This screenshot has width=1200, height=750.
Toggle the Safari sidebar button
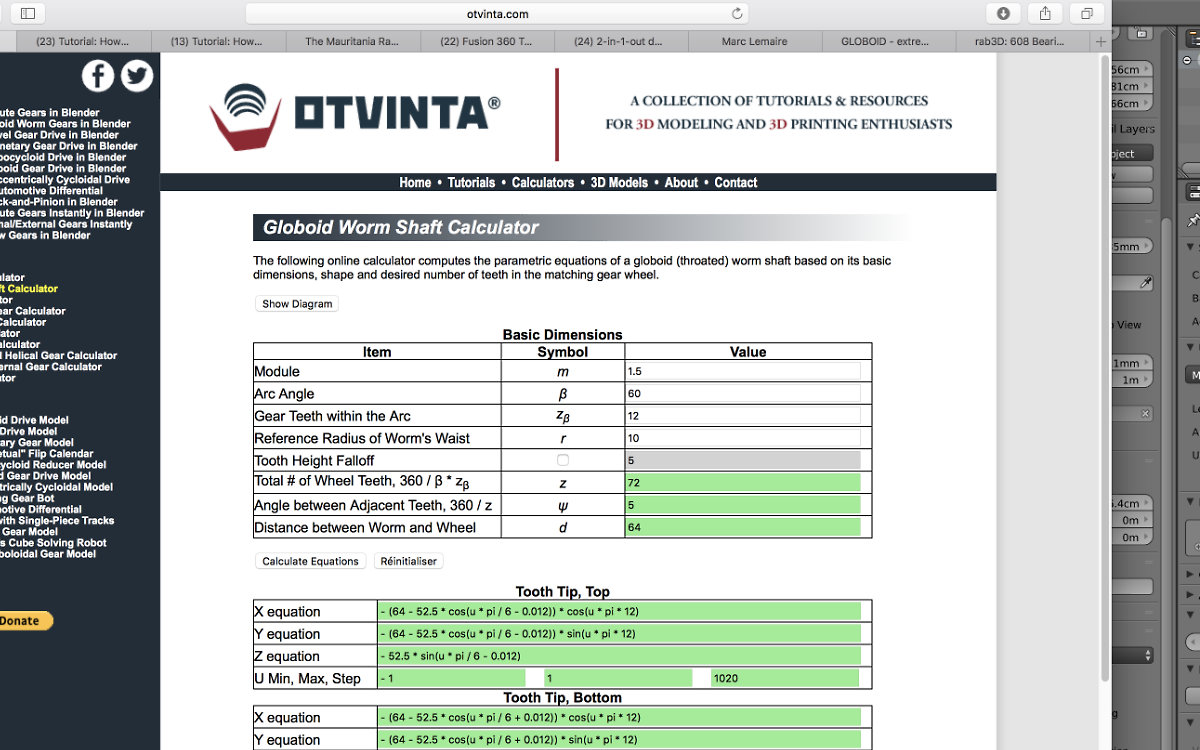pyautogui.click(x=28, y=14)
